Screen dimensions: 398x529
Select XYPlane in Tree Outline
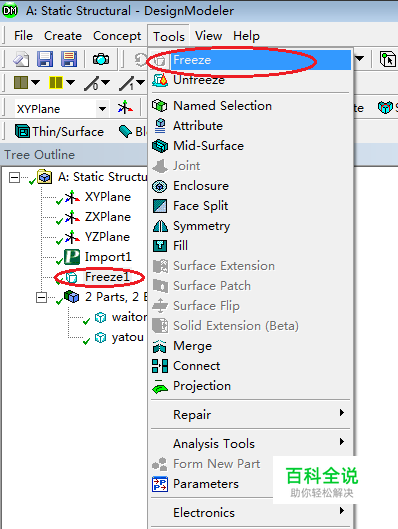click(108, 197)
